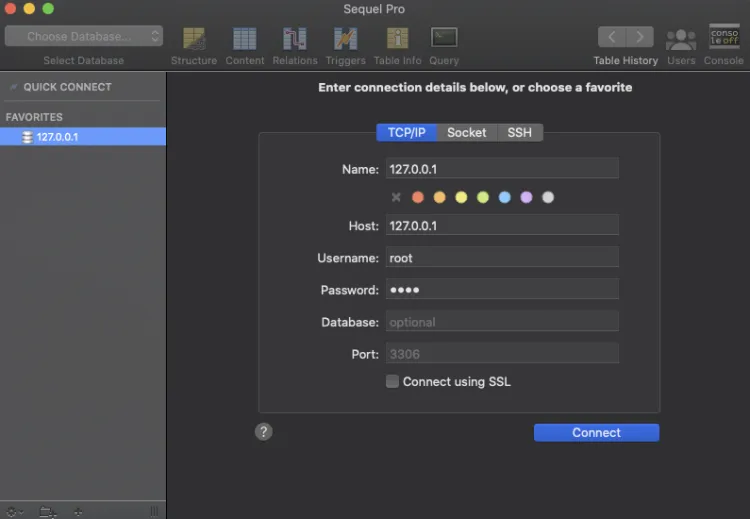This screenshot has width=750, height=519.
Task: Select the TCP/IP tab
Action: tap(406, 132)
